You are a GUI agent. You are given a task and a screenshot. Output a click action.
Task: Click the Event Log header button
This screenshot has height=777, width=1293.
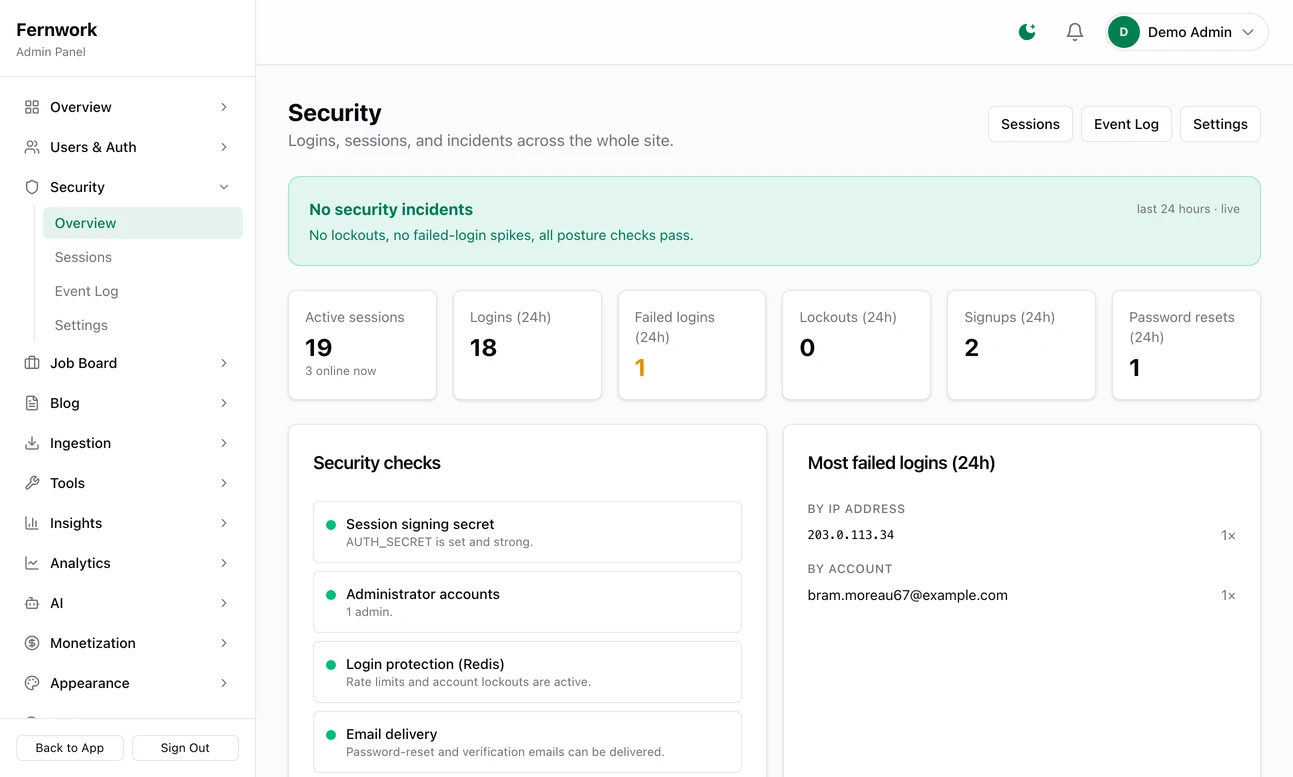pos(1126,124)
